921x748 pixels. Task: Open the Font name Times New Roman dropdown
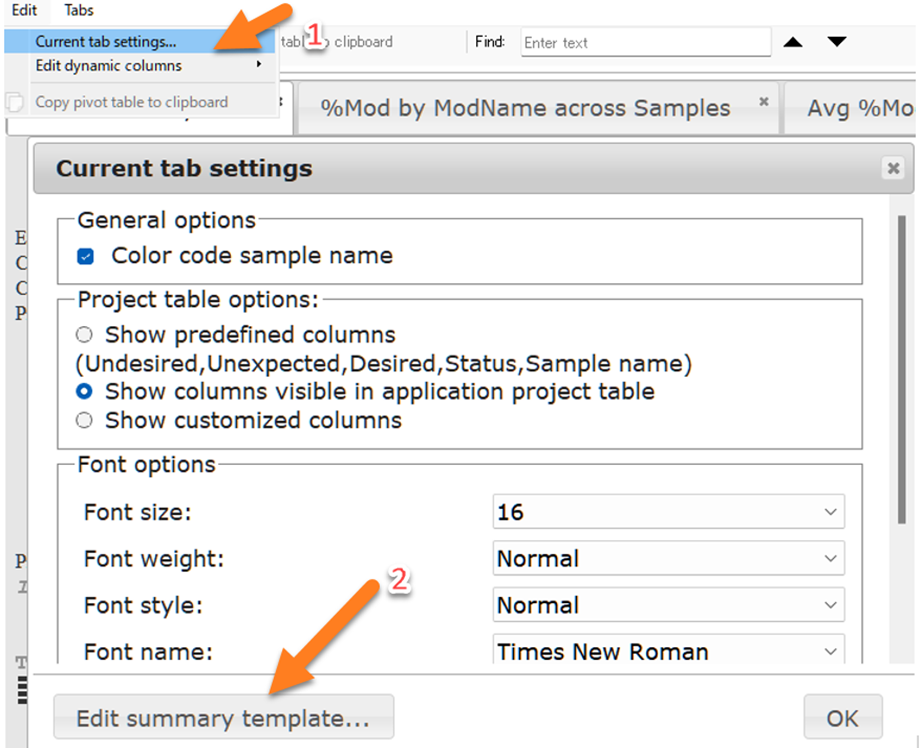coord(668,650)
